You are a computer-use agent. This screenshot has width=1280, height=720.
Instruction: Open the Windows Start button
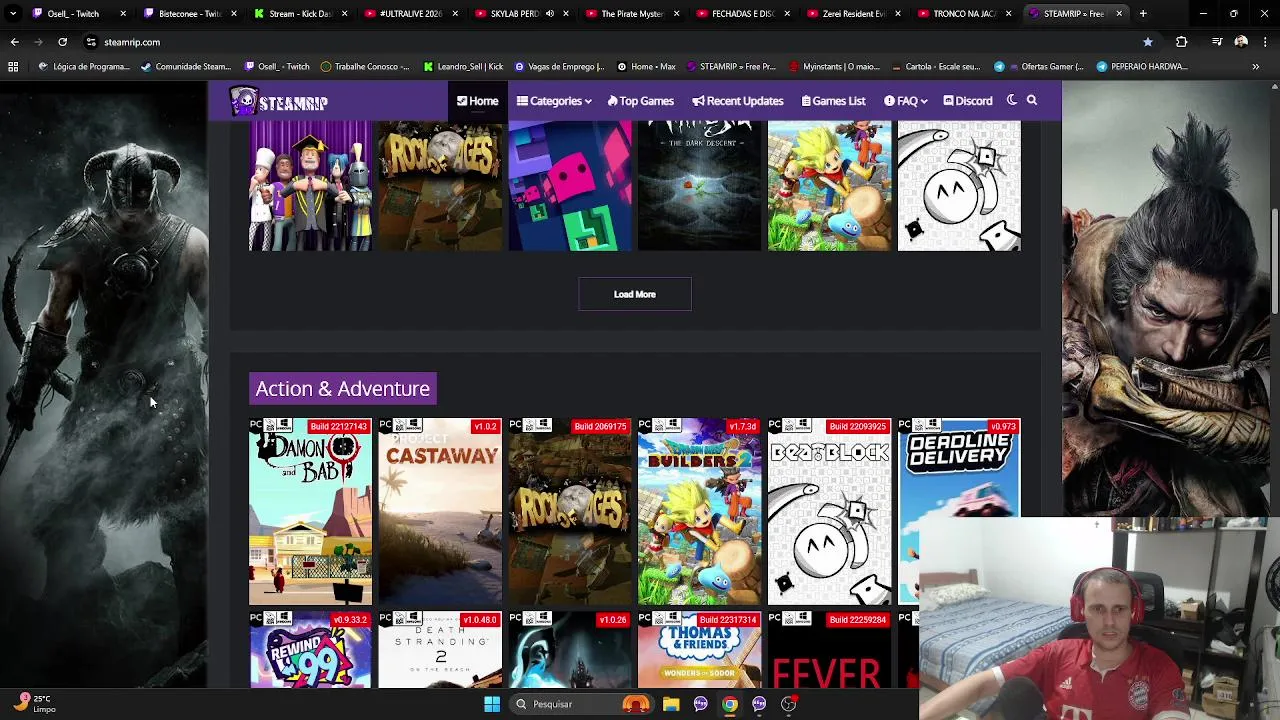[492, 704]
